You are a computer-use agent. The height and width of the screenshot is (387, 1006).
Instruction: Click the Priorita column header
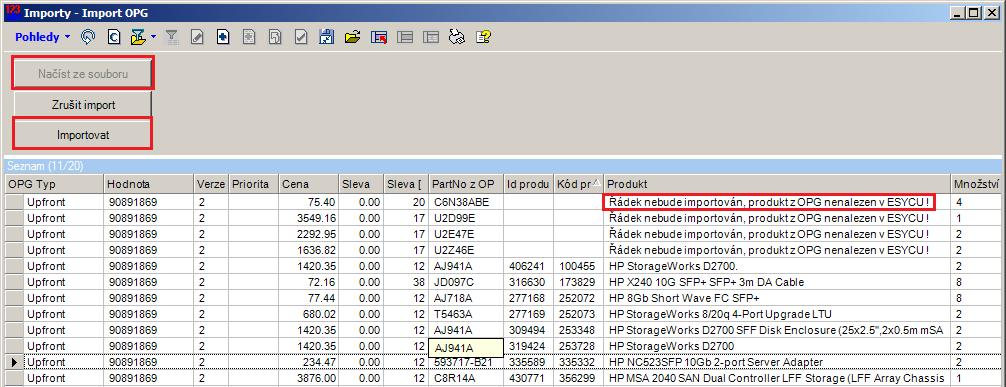pos(253,185)
